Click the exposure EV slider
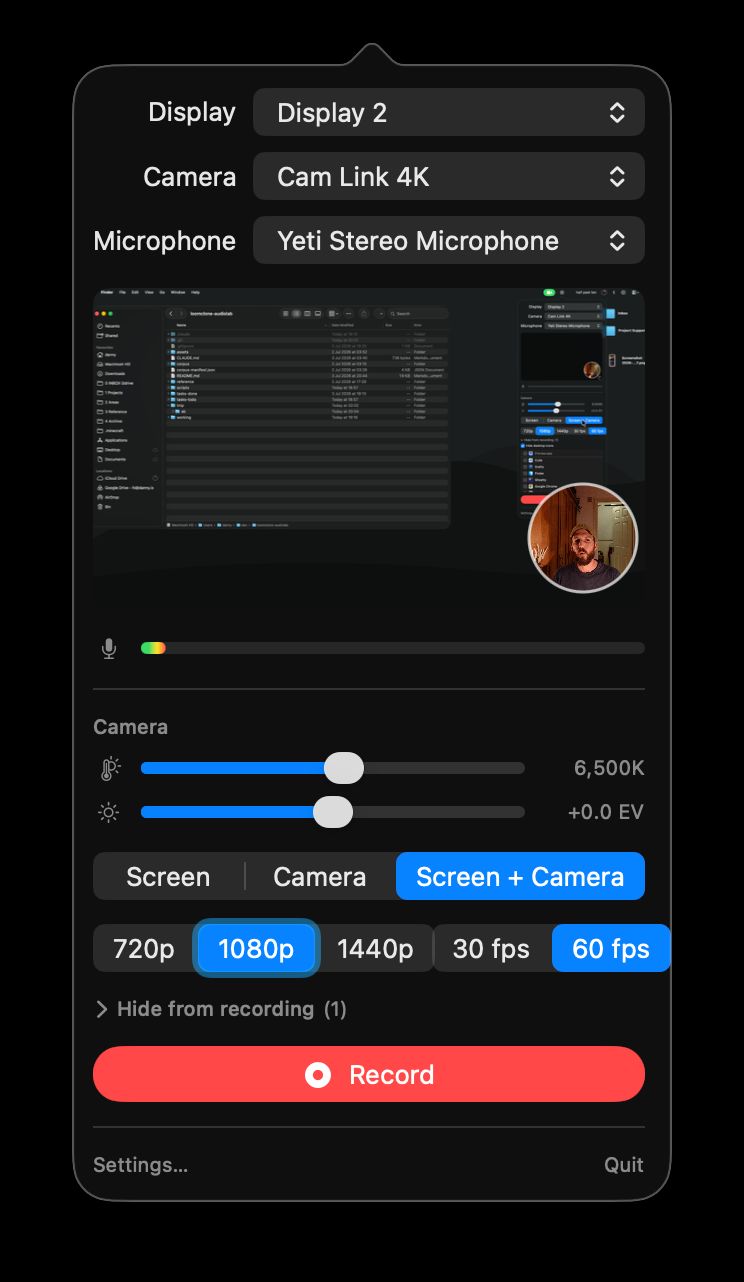Viewport: 744px width, 1282px height. [332, 812]
